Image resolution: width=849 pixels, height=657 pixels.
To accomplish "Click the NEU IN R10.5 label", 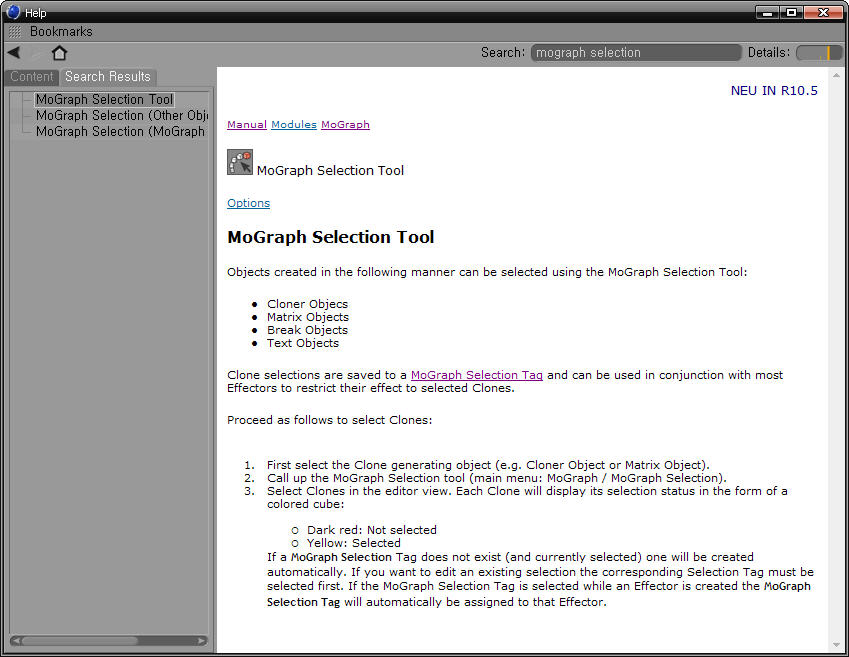I will click(x=774, y=91).
